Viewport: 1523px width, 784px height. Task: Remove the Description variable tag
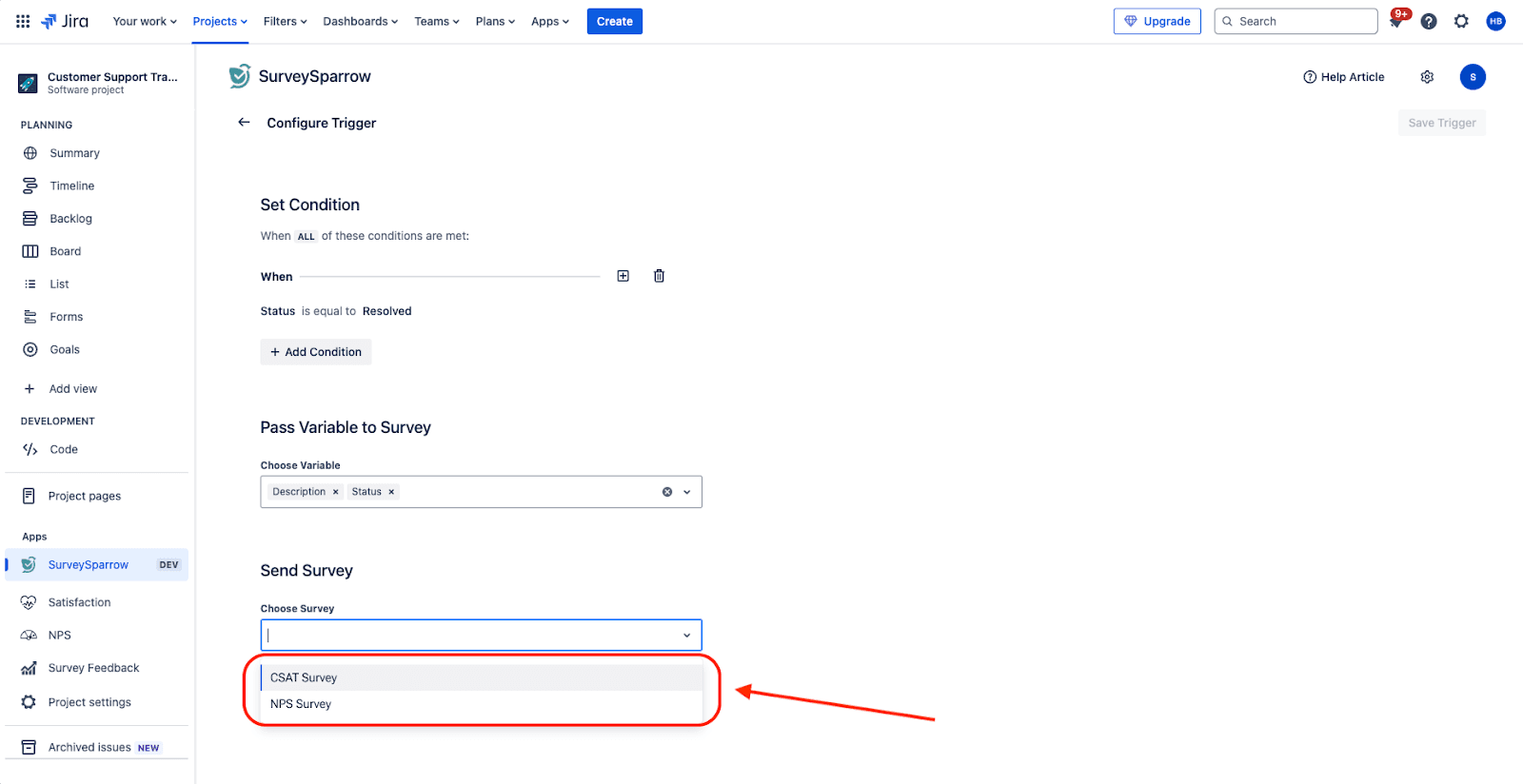tap(335, 492)
